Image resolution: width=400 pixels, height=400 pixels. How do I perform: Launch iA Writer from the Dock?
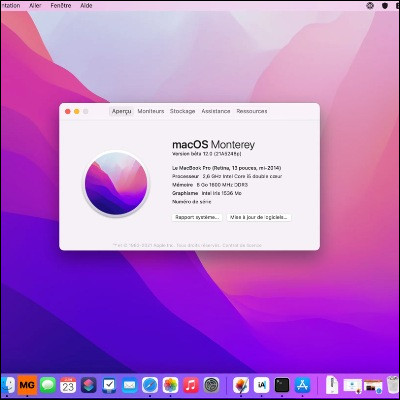(x=262, y=385)
